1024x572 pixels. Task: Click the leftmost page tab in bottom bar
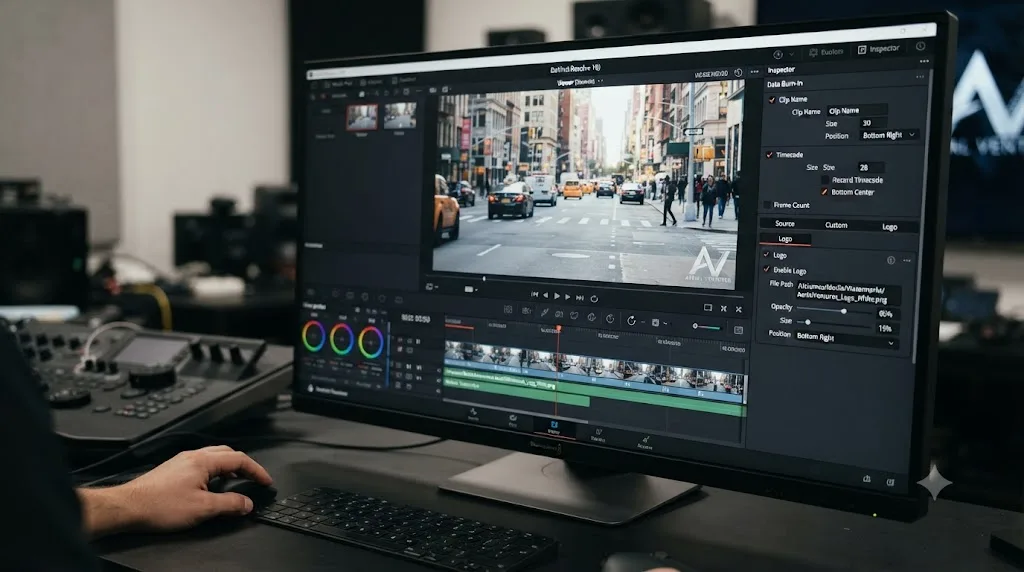[473, 413]
